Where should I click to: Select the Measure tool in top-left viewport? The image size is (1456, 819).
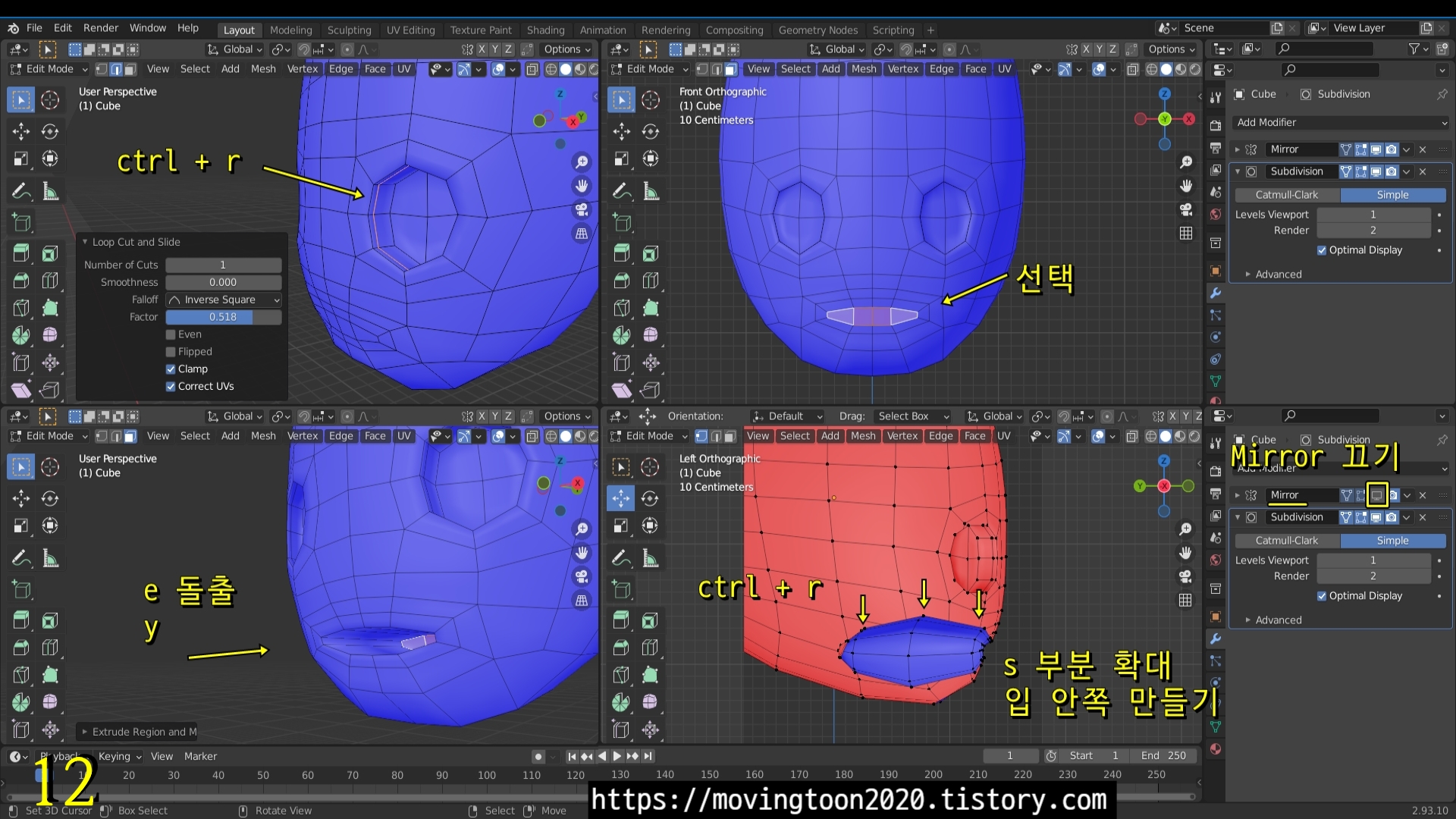coord(50,191)
